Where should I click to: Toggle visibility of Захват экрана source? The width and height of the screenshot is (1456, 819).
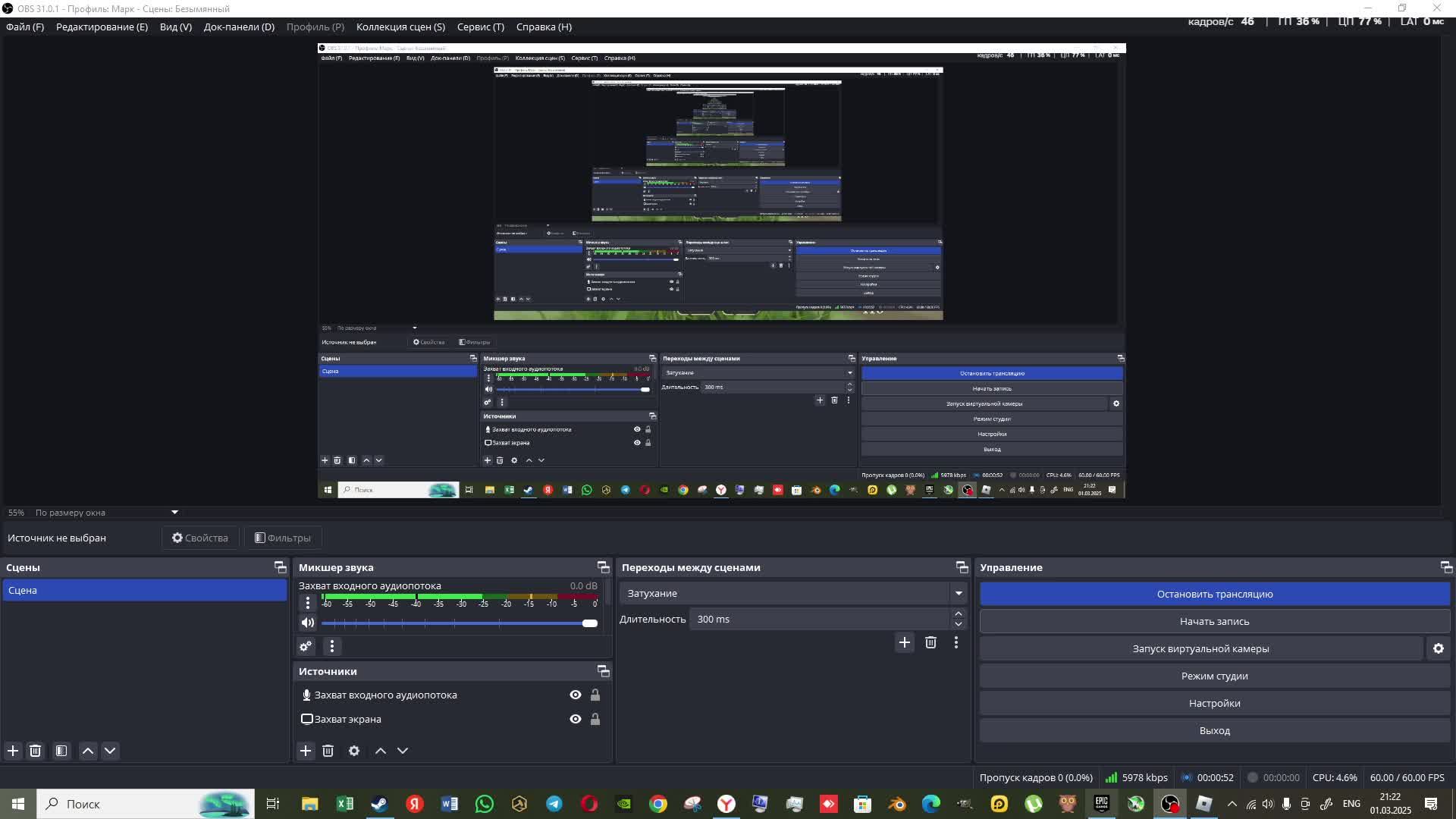576,719
